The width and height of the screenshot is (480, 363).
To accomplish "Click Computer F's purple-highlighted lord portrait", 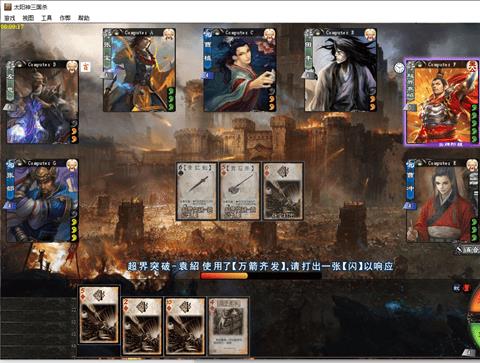I will click(x=442, y=102).
